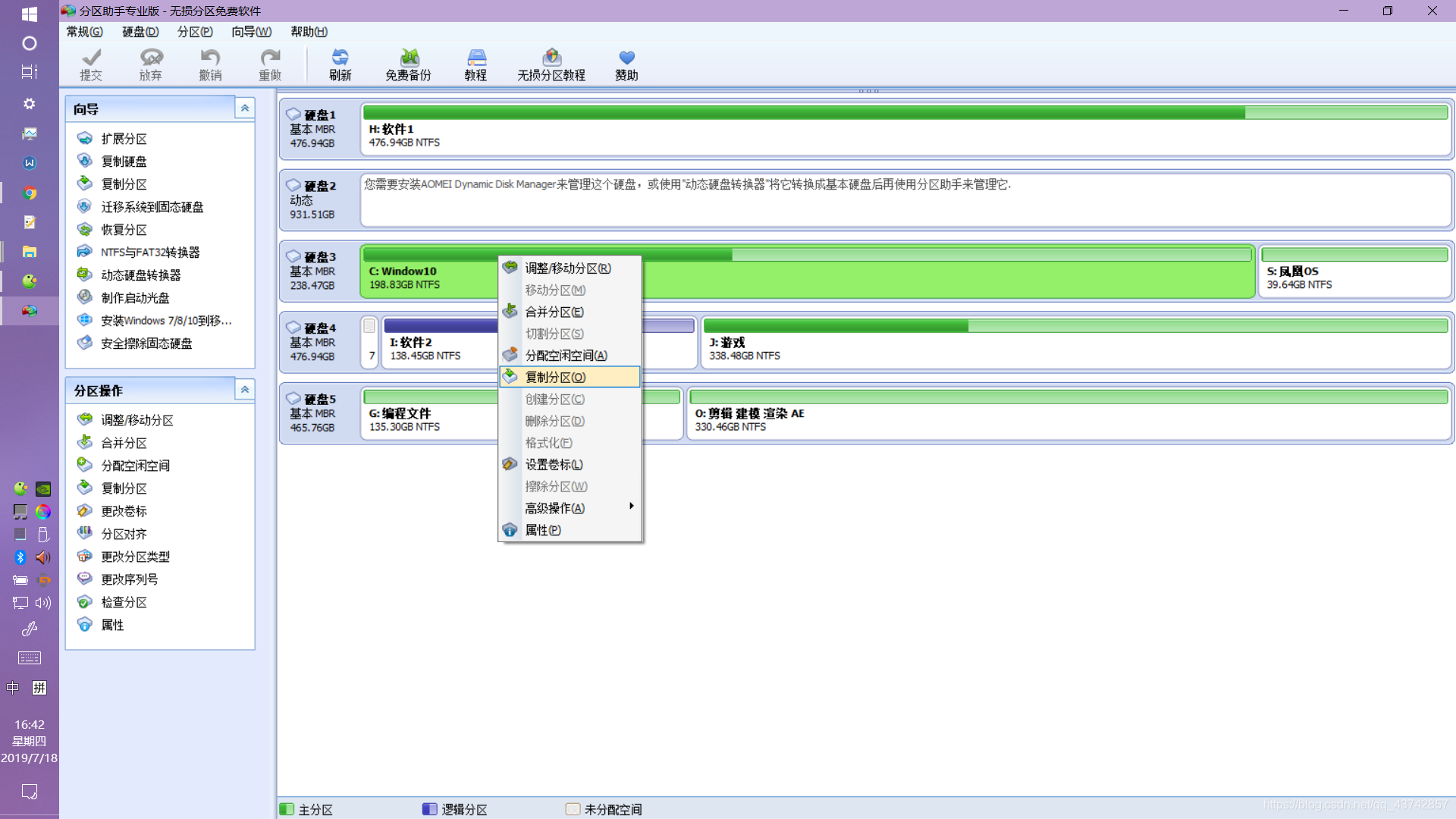Screen dimensions: 1456x819
Task: Choose 调整/移动分区(R) in context menu
Action: [570, 268]
